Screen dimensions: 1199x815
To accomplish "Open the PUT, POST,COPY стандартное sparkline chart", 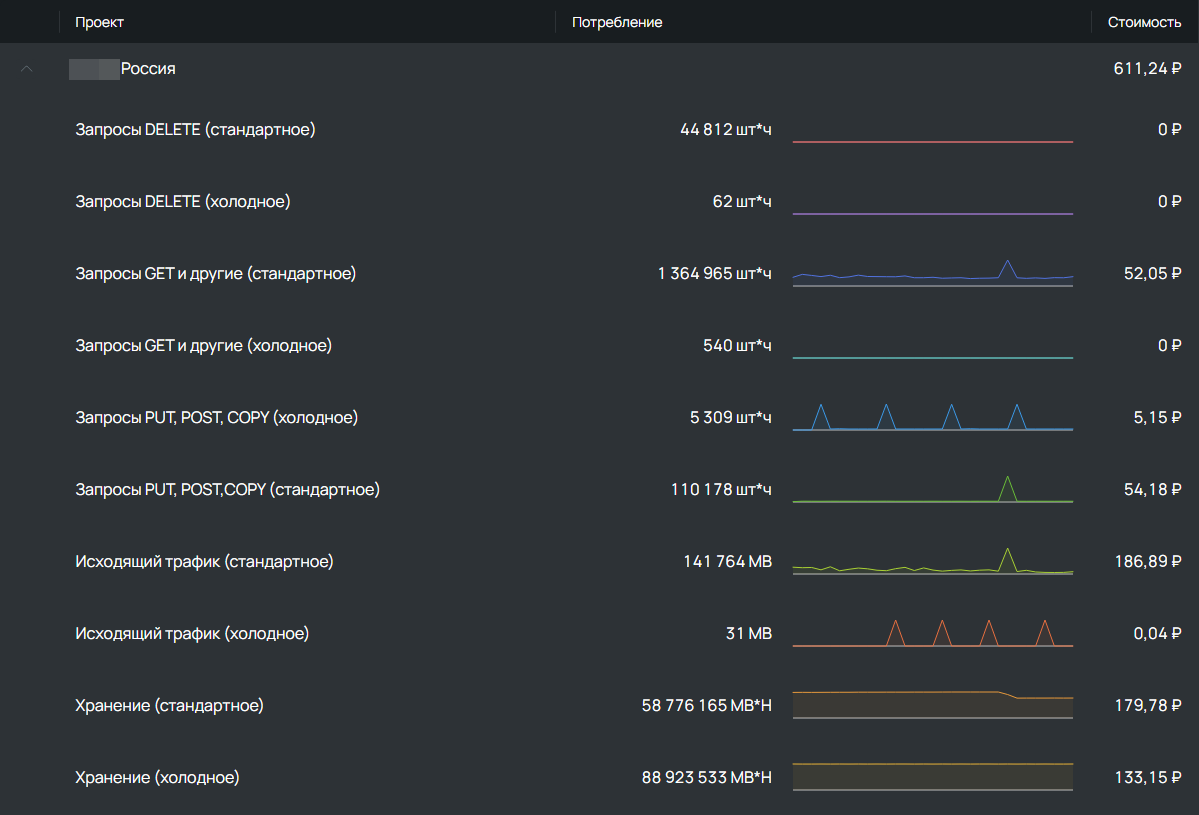I will (932, 489).
